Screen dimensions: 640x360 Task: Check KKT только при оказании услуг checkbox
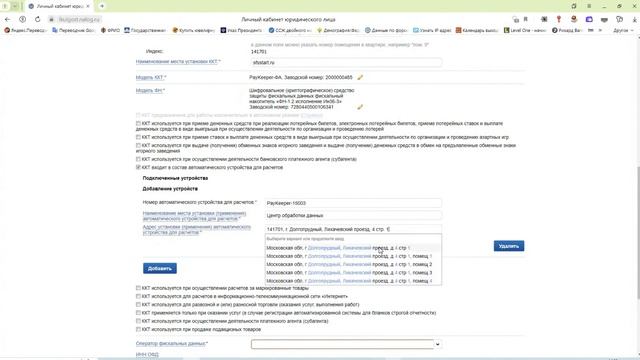click(138, 313)
